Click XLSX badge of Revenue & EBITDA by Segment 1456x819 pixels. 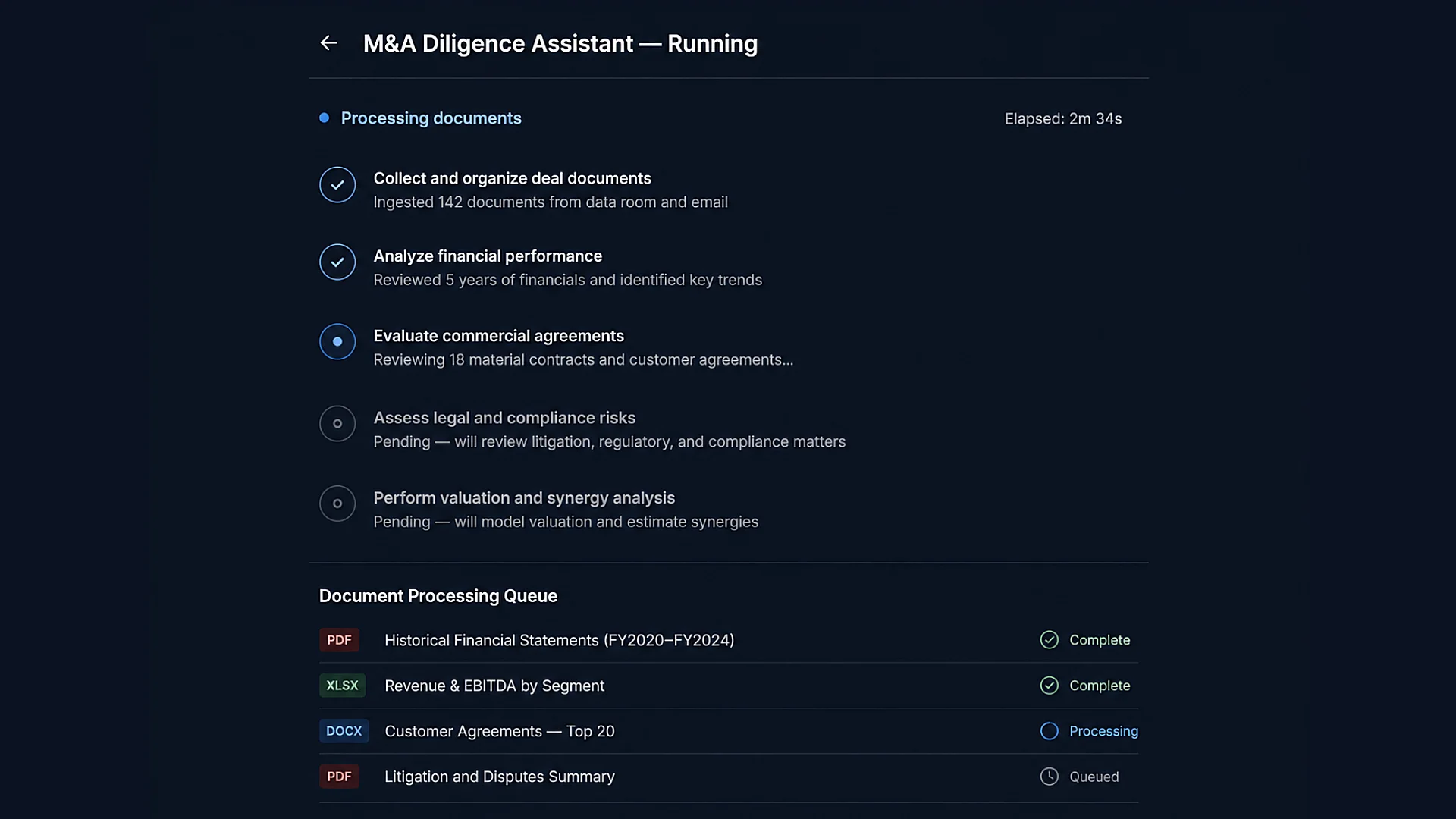342,686
